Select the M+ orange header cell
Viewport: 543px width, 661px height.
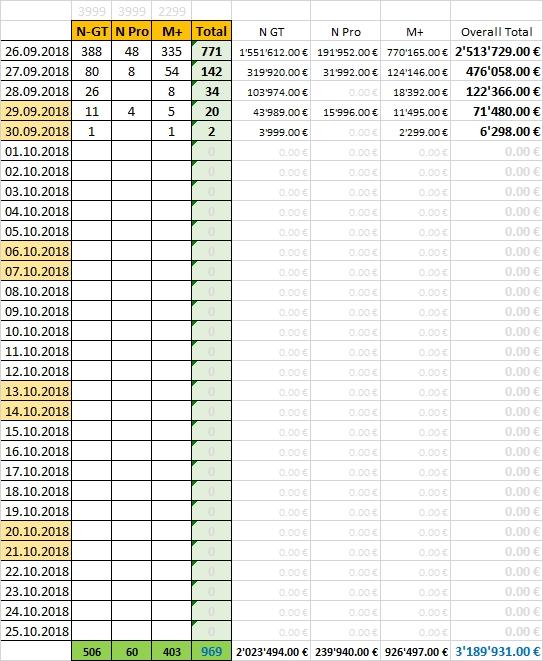[172, 31]
